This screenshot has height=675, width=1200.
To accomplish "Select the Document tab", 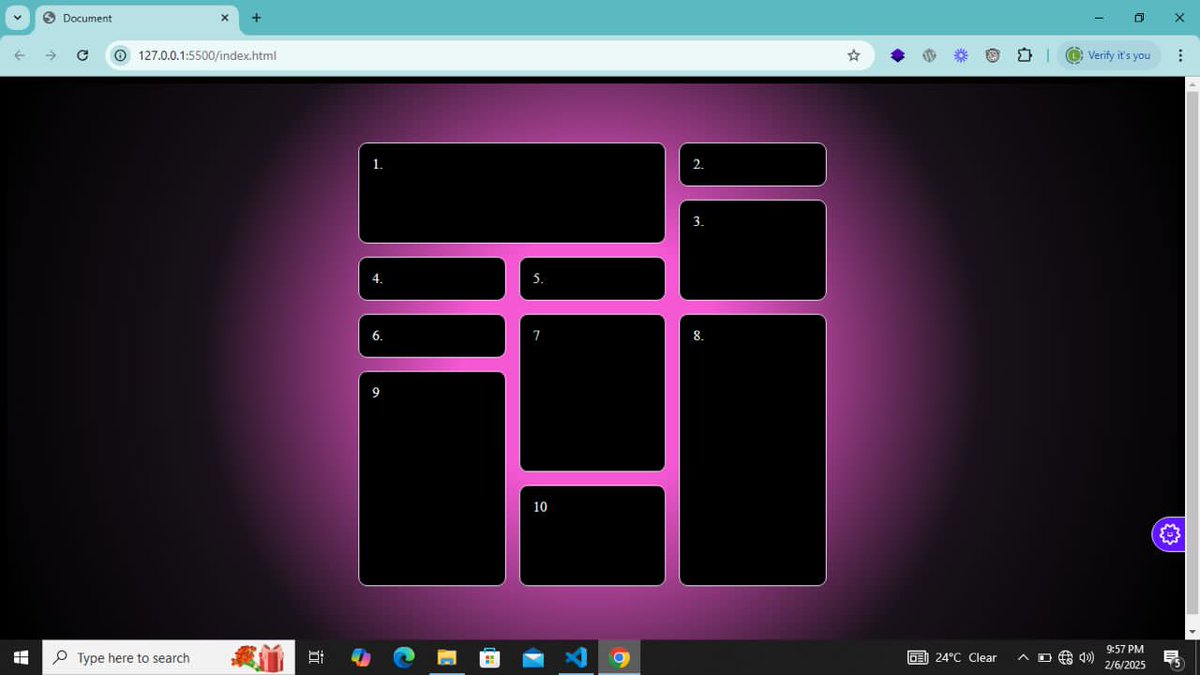I will coord(137,18).
